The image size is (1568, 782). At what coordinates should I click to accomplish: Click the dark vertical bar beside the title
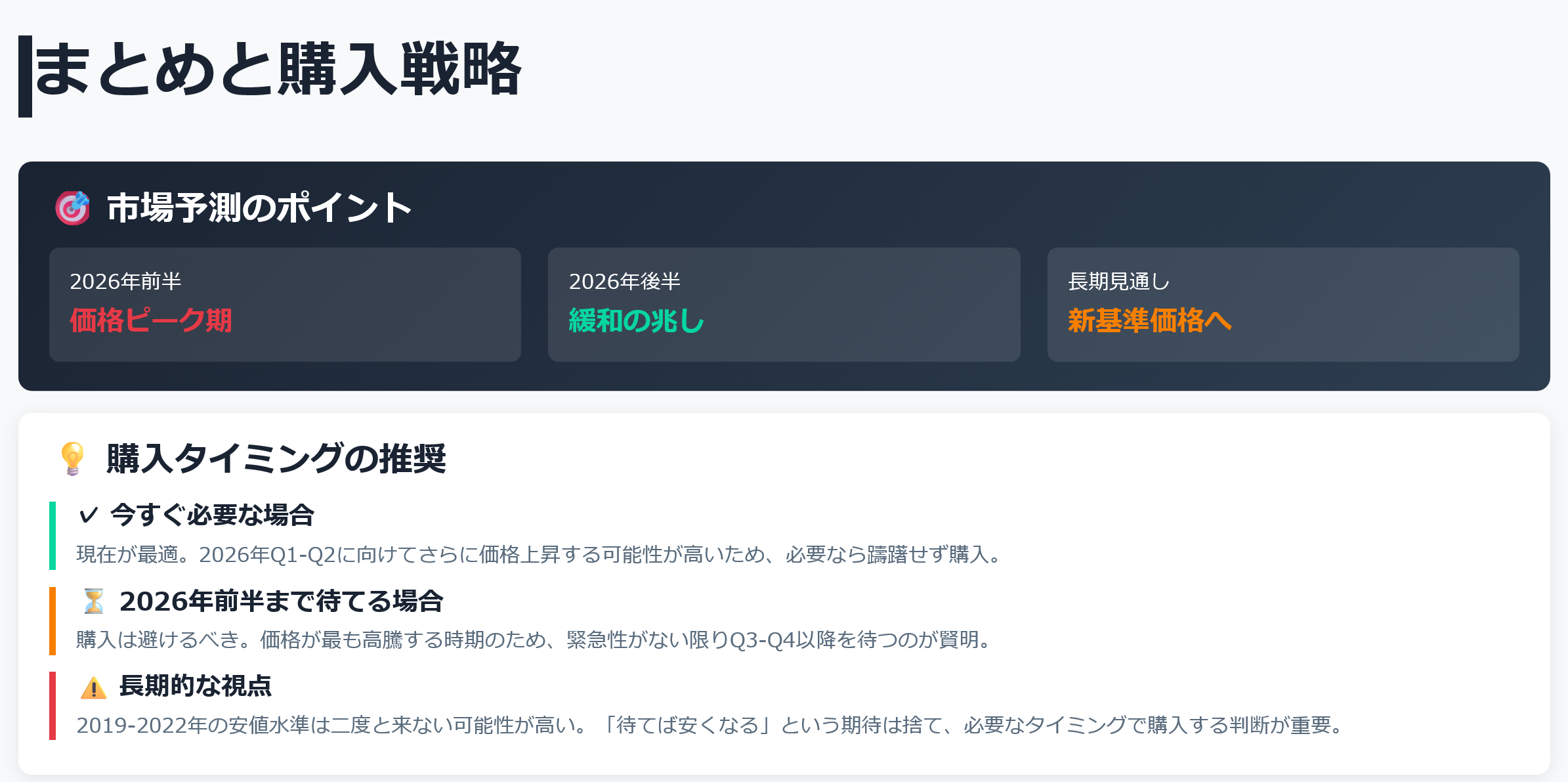25,76
